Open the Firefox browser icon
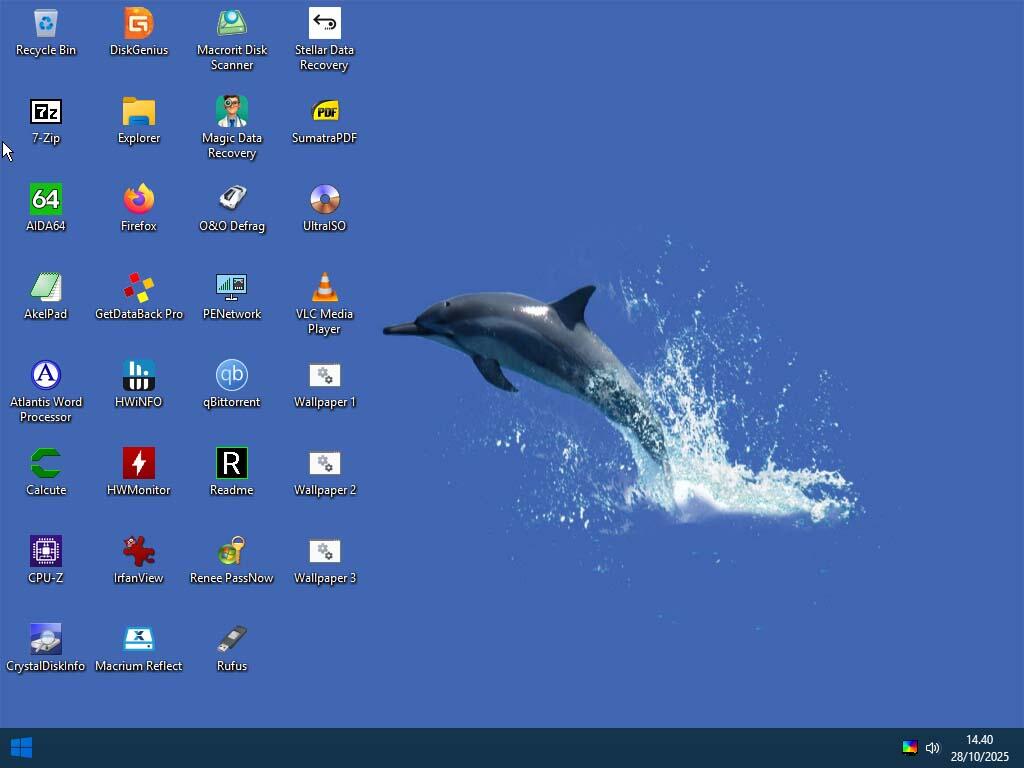Screen dimensions: 1024x768 [x=139, y=200]
